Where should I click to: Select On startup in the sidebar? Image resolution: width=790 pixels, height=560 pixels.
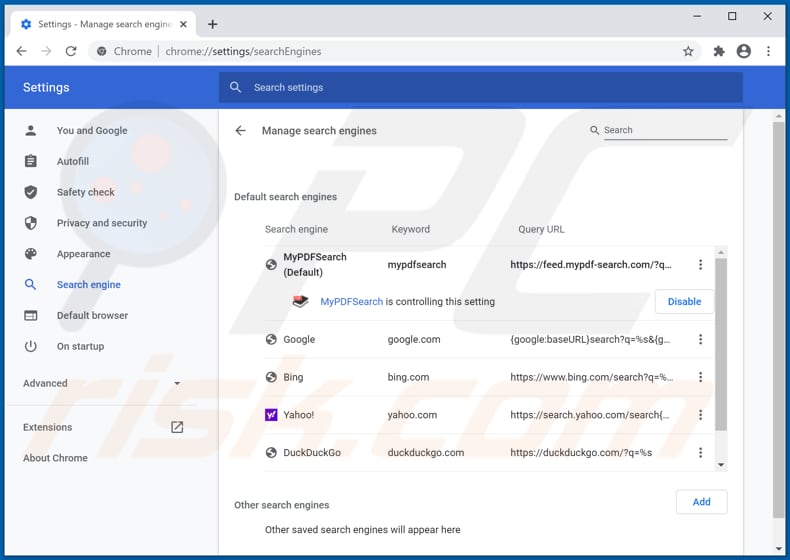pos(80,346)
